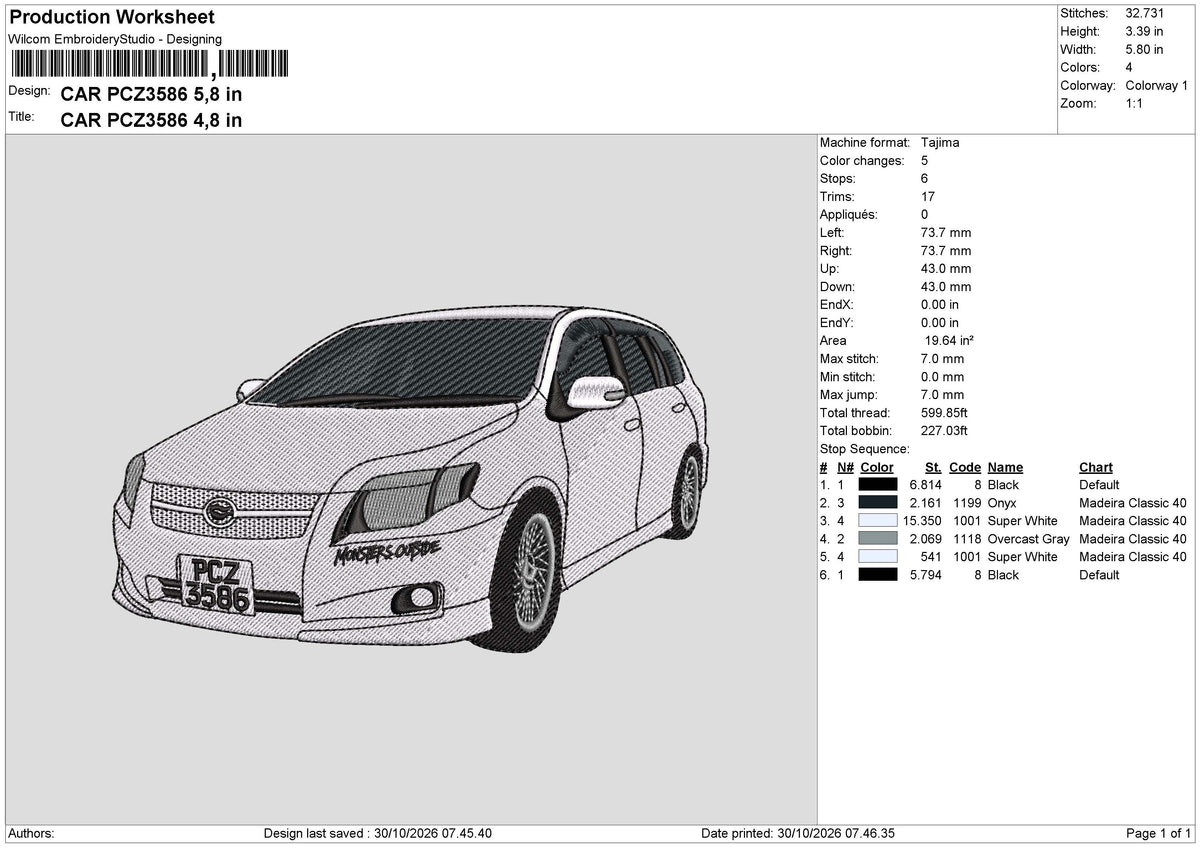Click the Super White swatch in stop 3

tap(878, 521)
